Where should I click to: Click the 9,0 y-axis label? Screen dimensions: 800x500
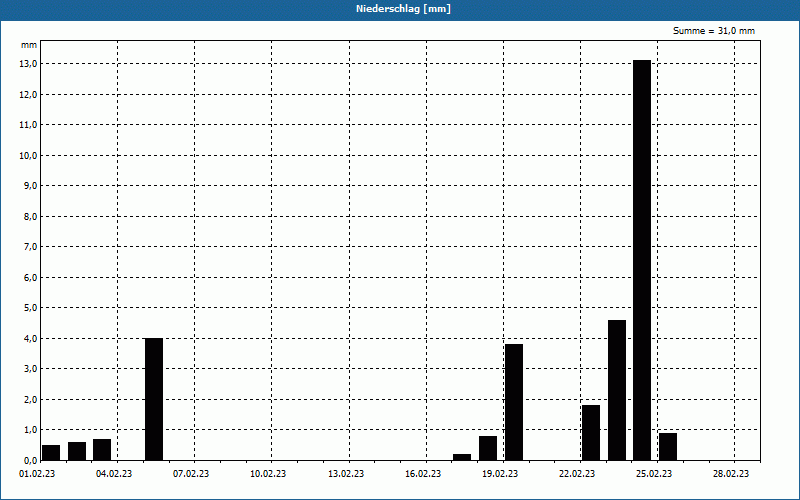tap(30, 186)
